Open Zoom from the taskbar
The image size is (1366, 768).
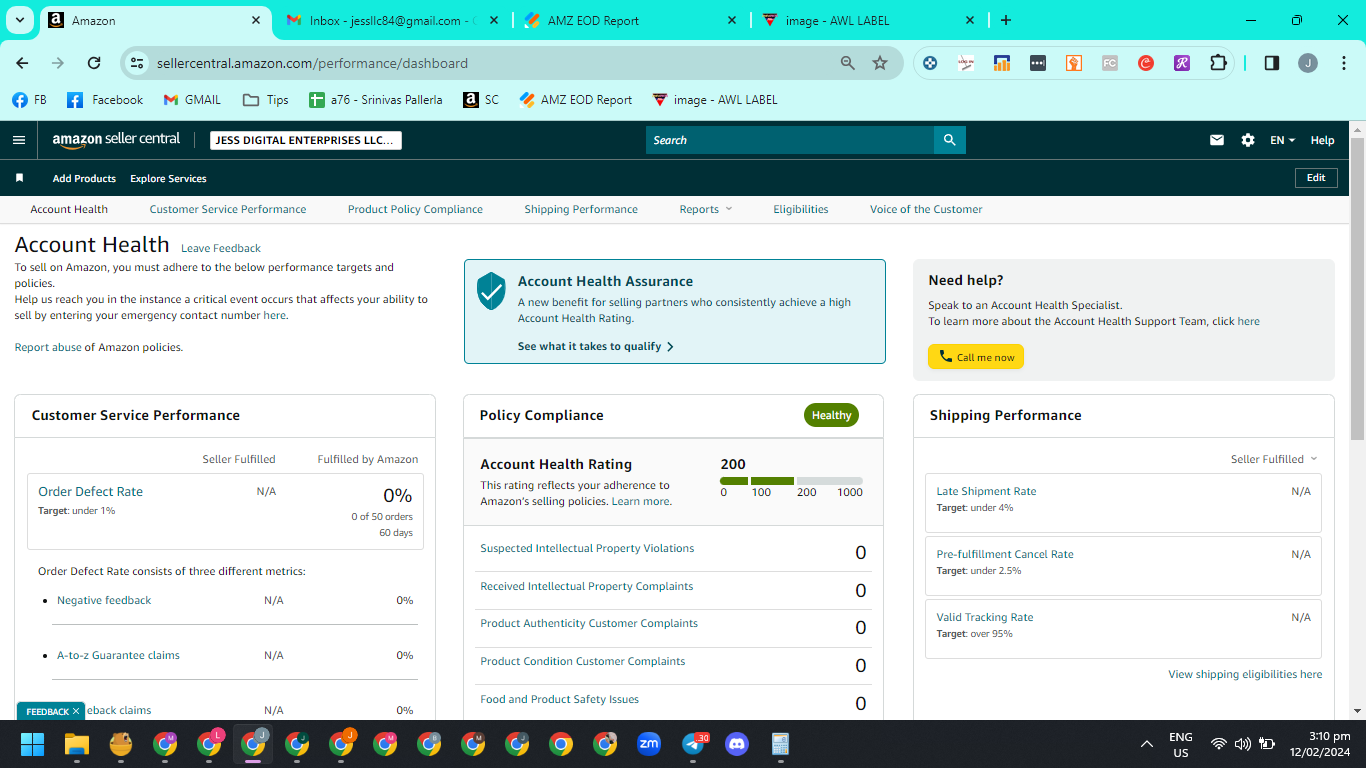point(649,744)
